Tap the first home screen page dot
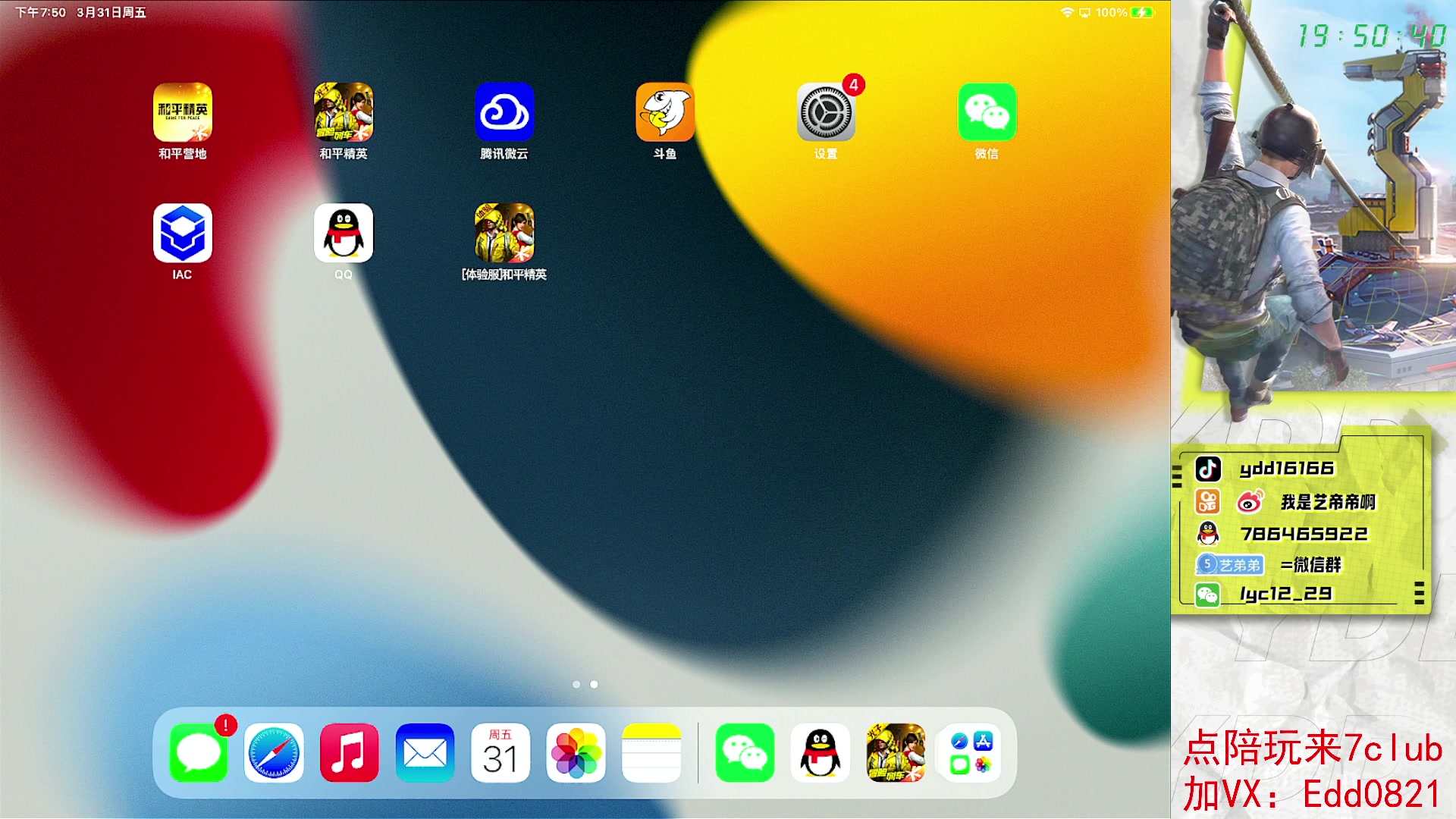 point(576,685)
